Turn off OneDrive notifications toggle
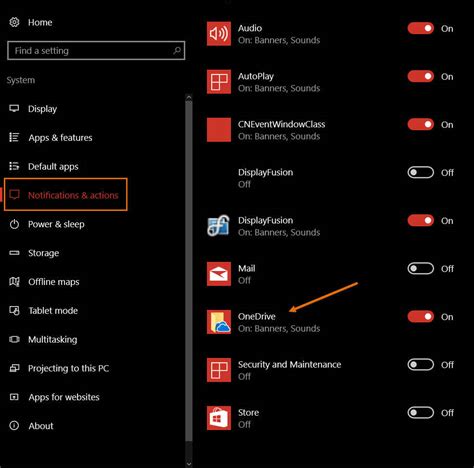The height and width of the screenshot is (468, 474). [x=421, y=316]
